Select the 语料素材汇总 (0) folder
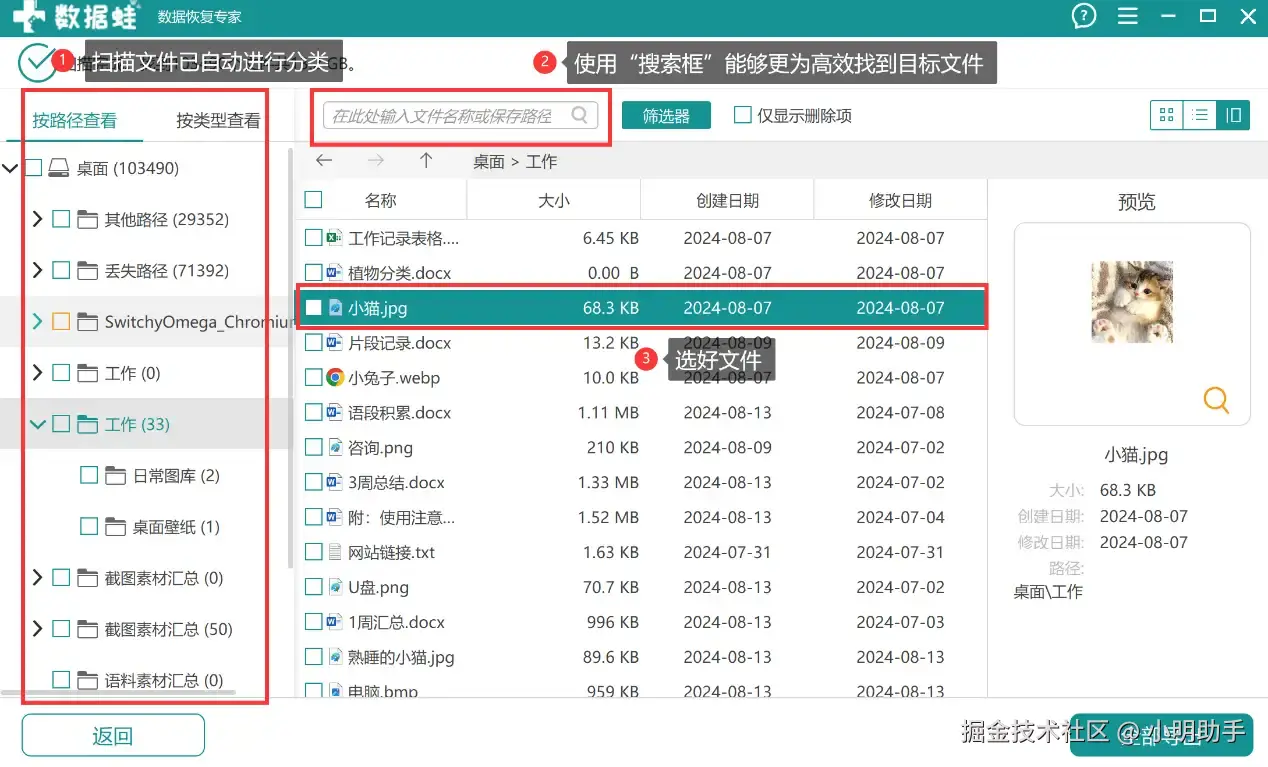1268x767 pixels. [x=164, y=680]
